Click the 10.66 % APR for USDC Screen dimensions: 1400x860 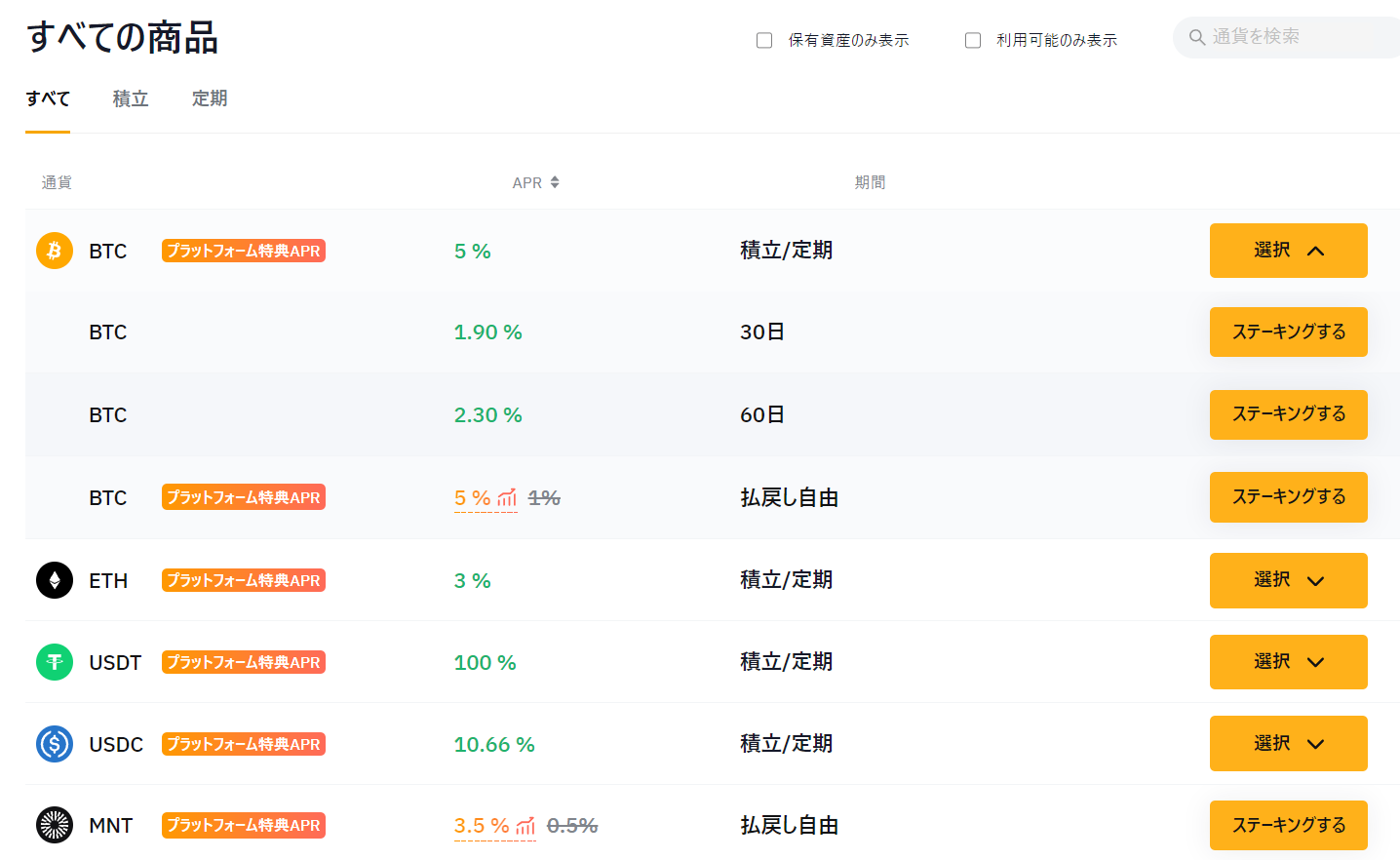click(x=494, y=745)
